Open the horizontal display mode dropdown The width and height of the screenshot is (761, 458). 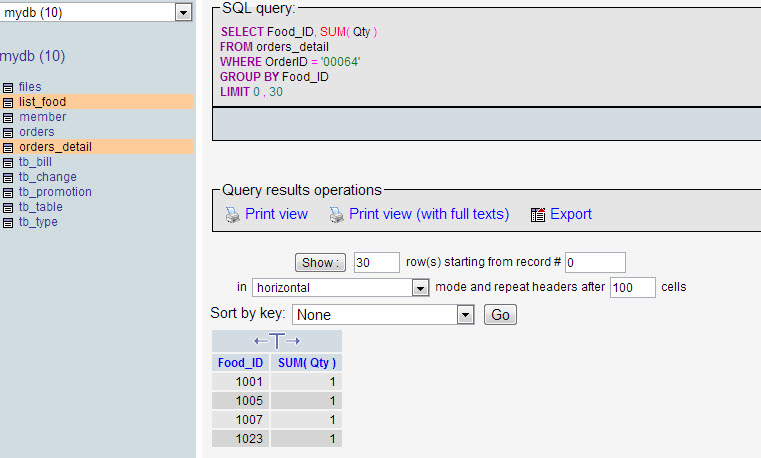pos(420,288)
